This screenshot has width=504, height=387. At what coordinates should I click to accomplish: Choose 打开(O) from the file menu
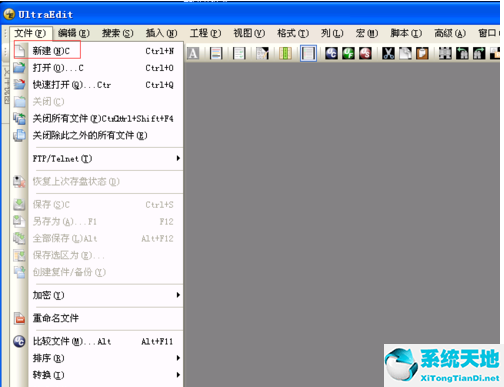tap(97, 68)
